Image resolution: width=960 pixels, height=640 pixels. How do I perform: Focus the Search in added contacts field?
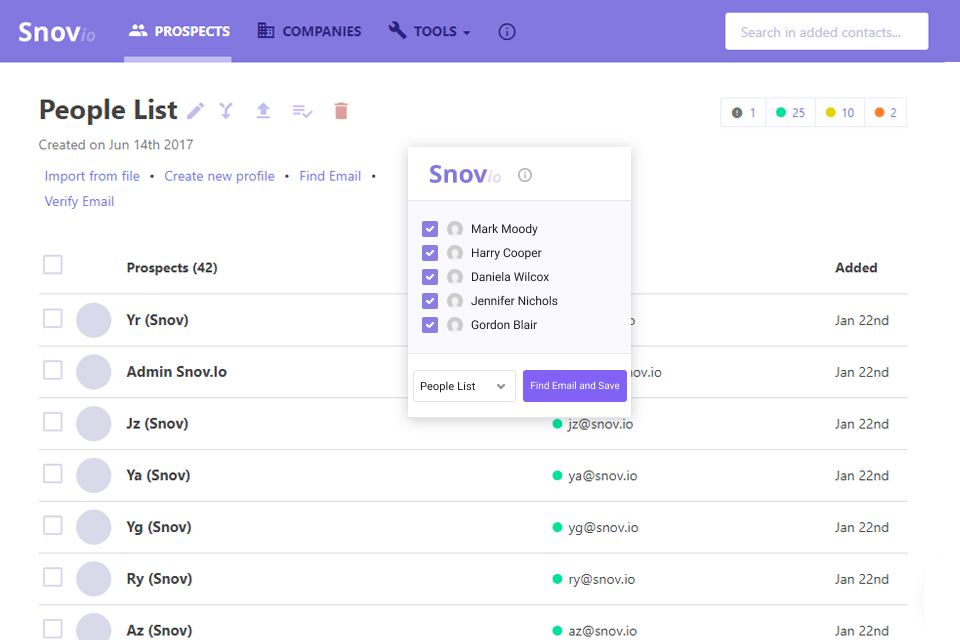tap(827, 32)
